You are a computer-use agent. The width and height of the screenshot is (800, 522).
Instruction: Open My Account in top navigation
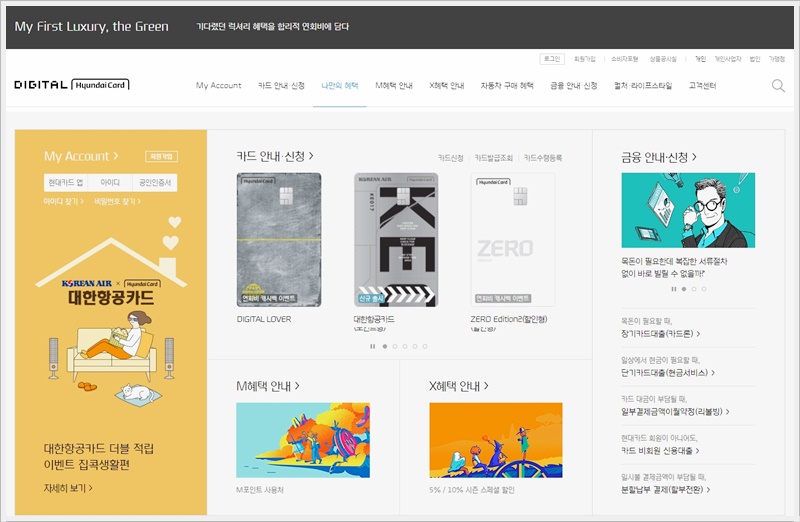click(218, 85)
